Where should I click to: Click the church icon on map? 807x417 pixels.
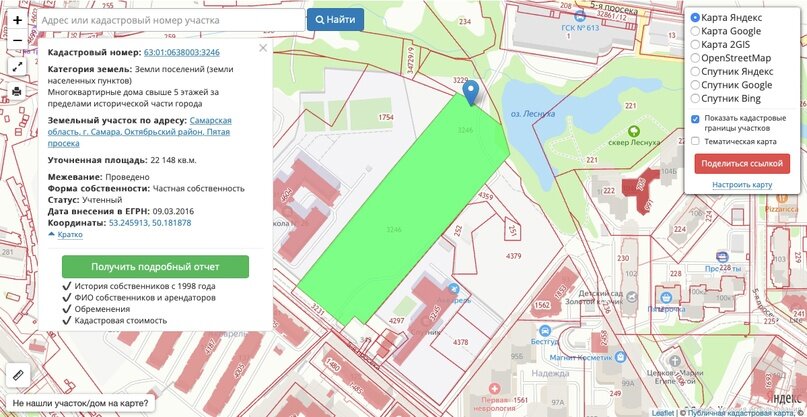pyautogui.click(x=675, y=360)
